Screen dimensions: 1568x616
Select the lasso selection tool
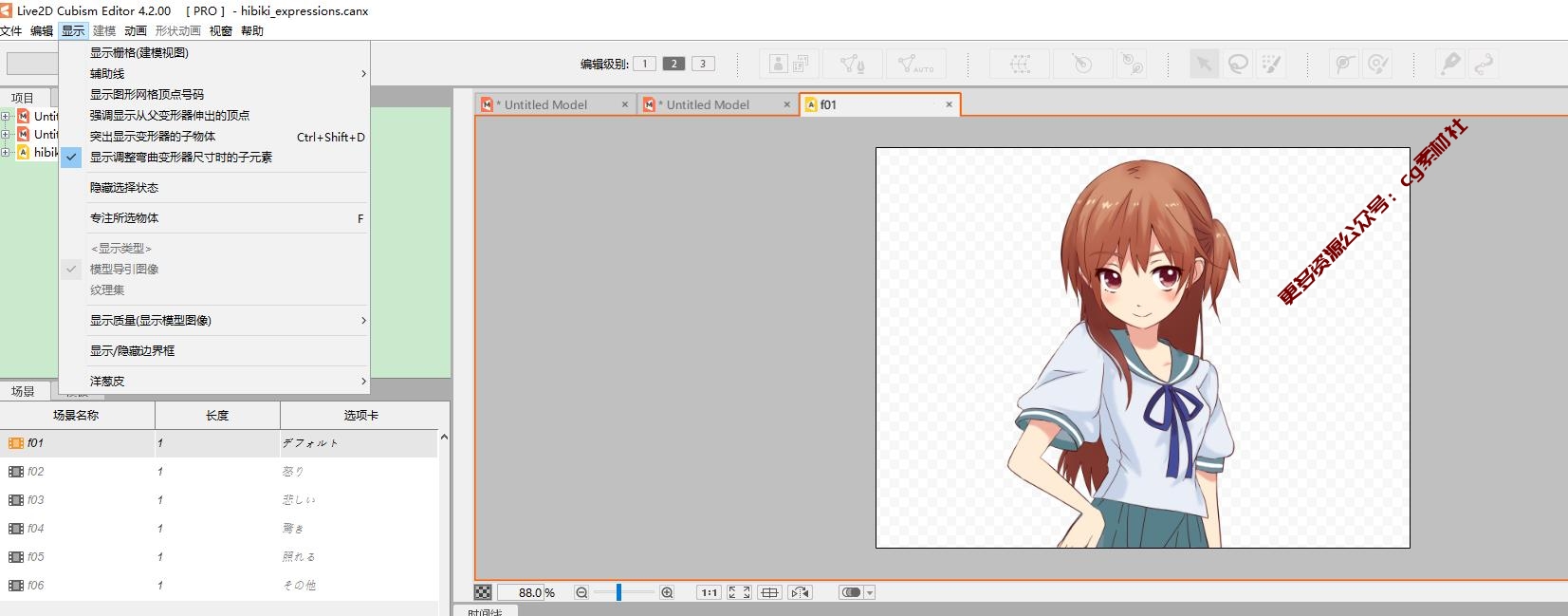pyautogui.click(x=1238, y=64)
